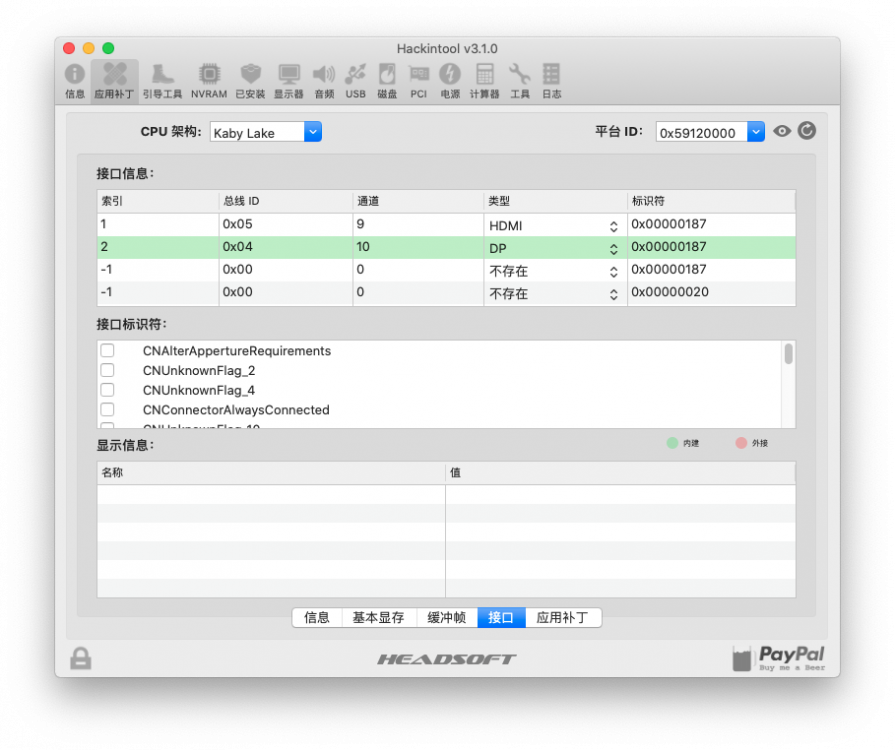Click the PayPal Buy me a Beer button
The width and height of the screenshot is (895, 750).
click(x=779, y=658)
